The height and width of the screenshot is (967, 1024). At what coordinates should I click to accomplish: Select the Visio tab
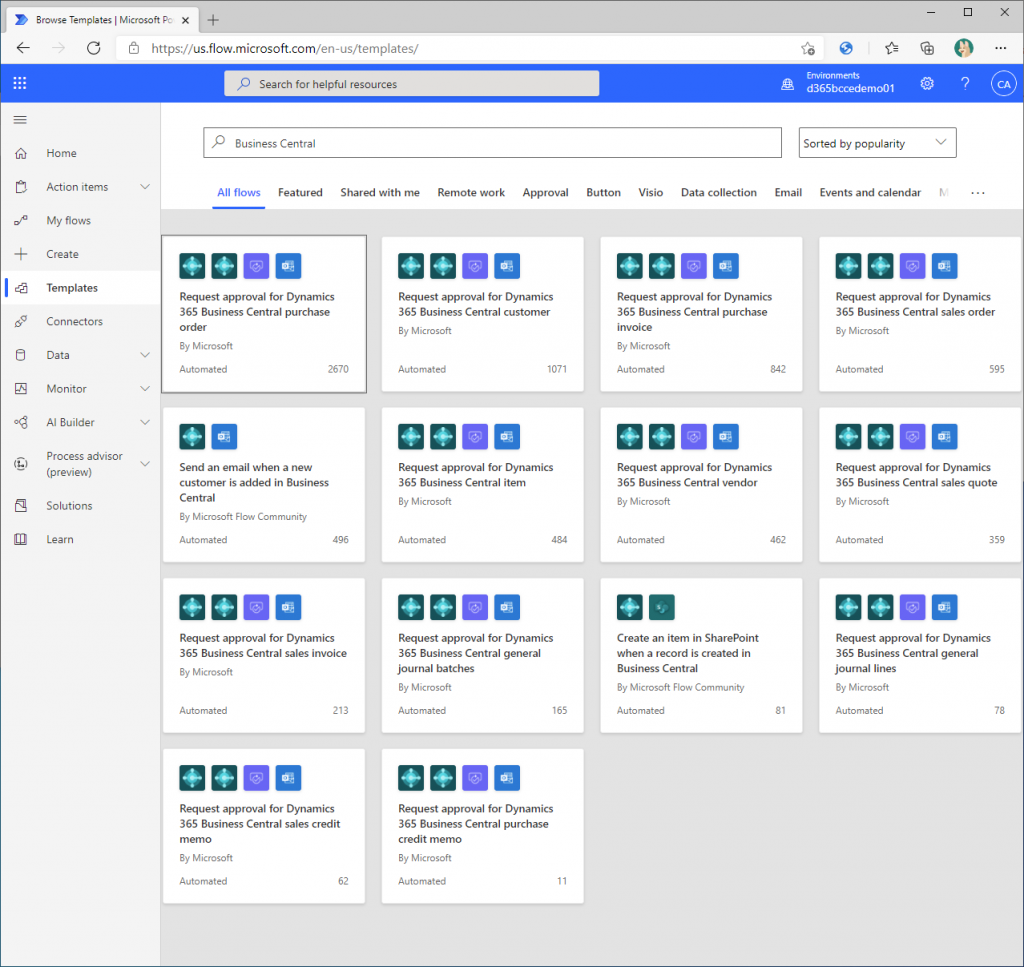click(650, 193)
